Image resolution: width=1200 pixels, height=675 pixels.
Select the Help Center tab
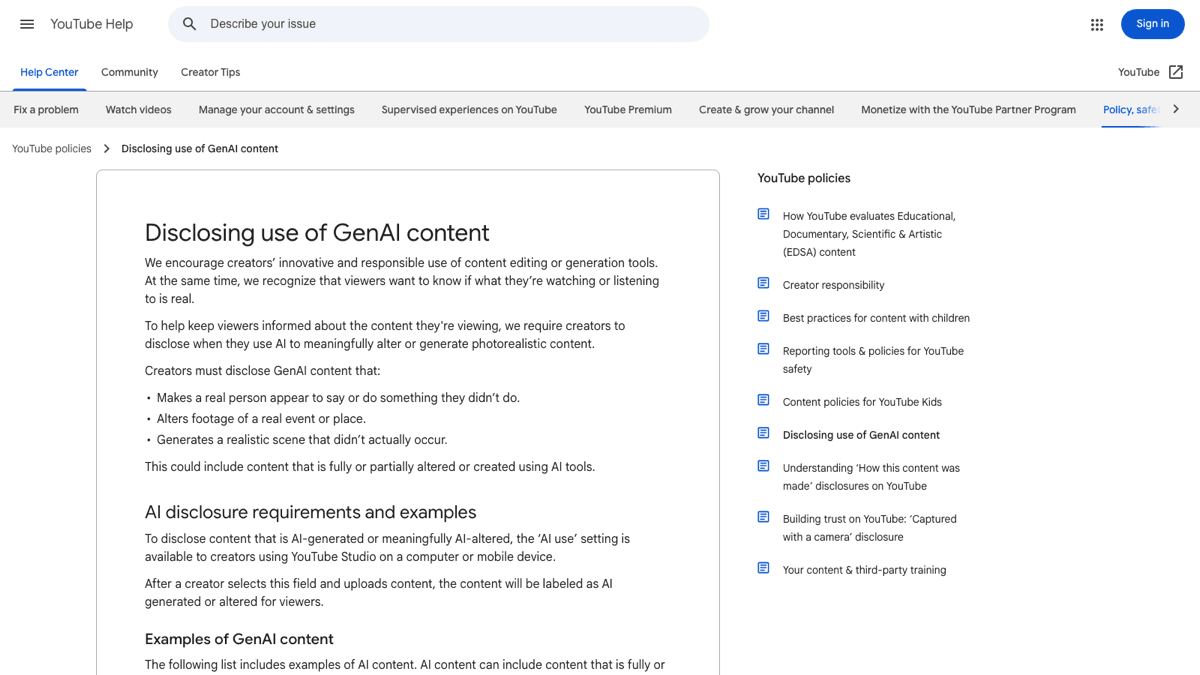pos(49,72)
